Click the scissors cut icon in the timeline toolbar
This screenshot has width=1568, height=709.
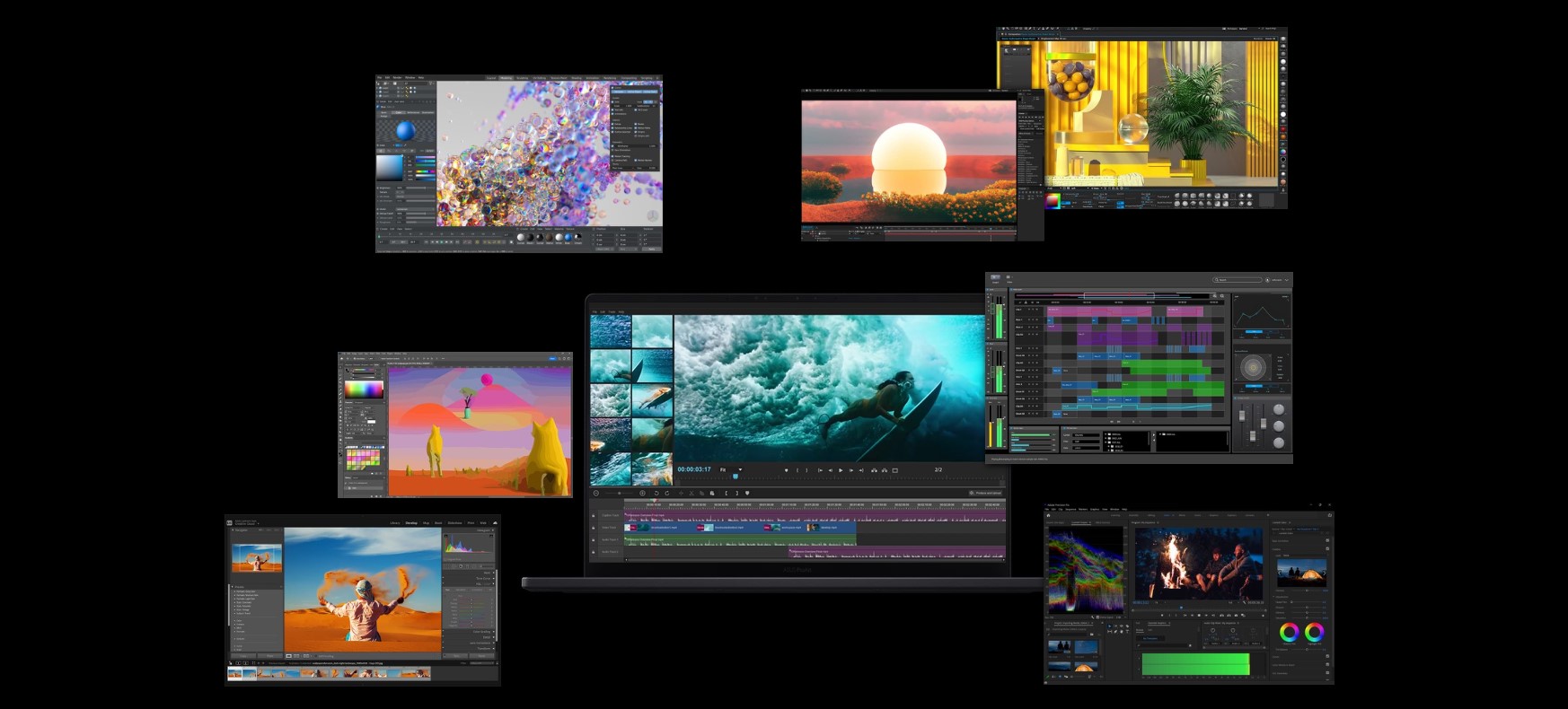691,493
